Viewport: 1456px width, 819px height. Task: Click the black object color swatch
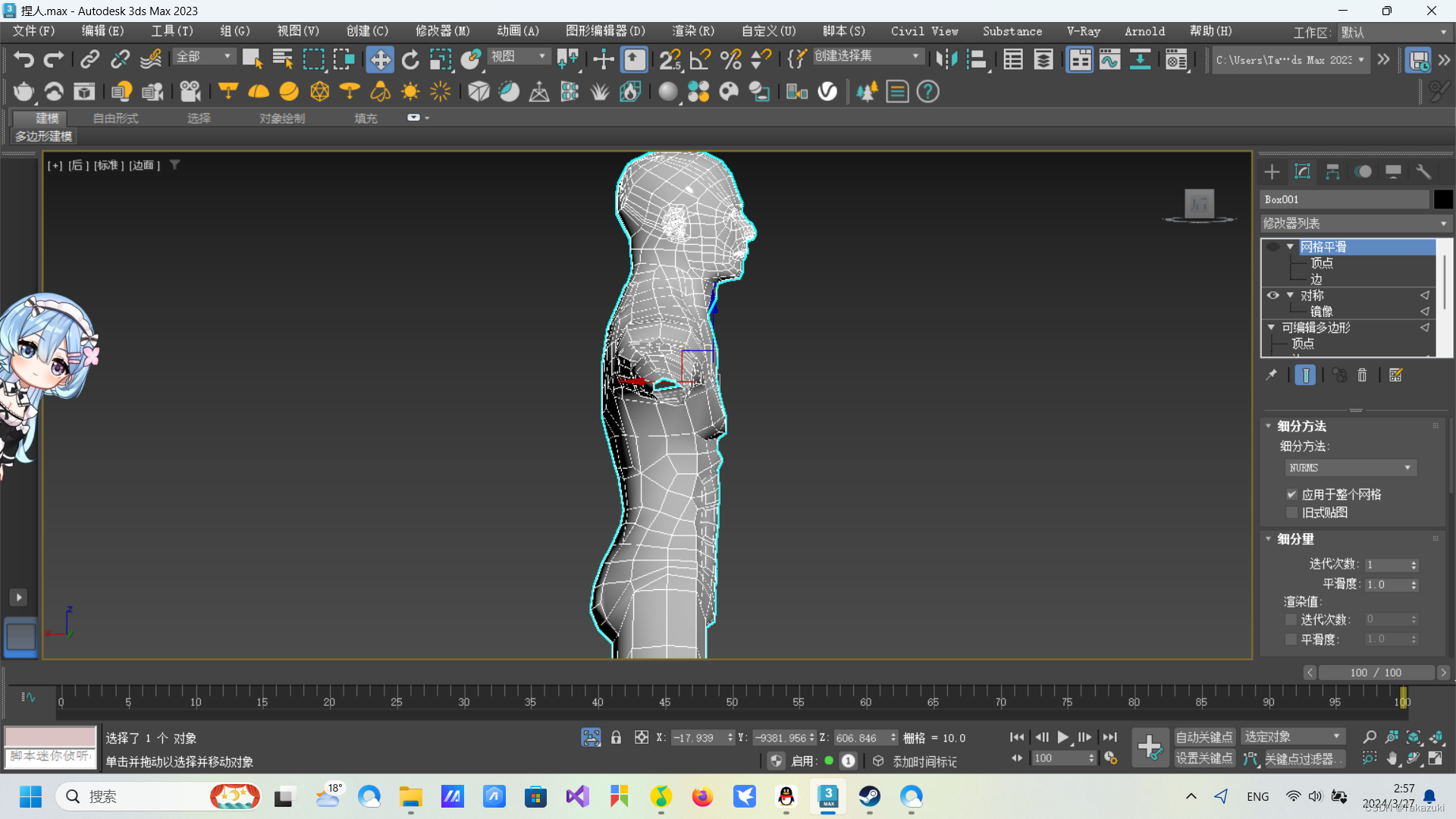point(1443,199)
